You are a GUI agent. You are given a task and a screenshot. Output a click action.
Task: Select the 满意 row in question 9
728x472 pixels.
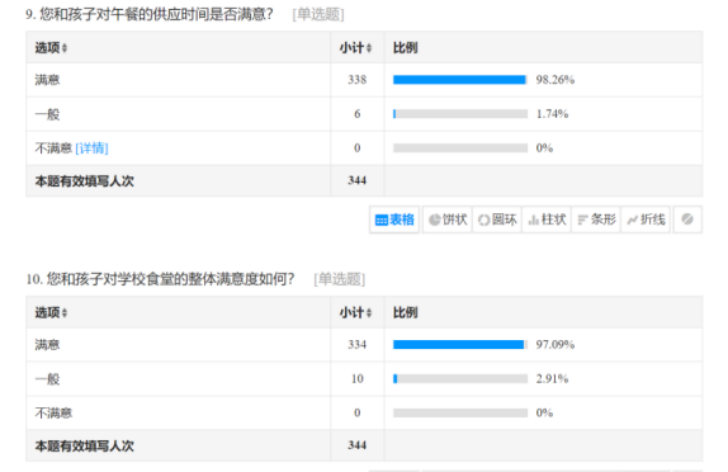coord(364,80)
